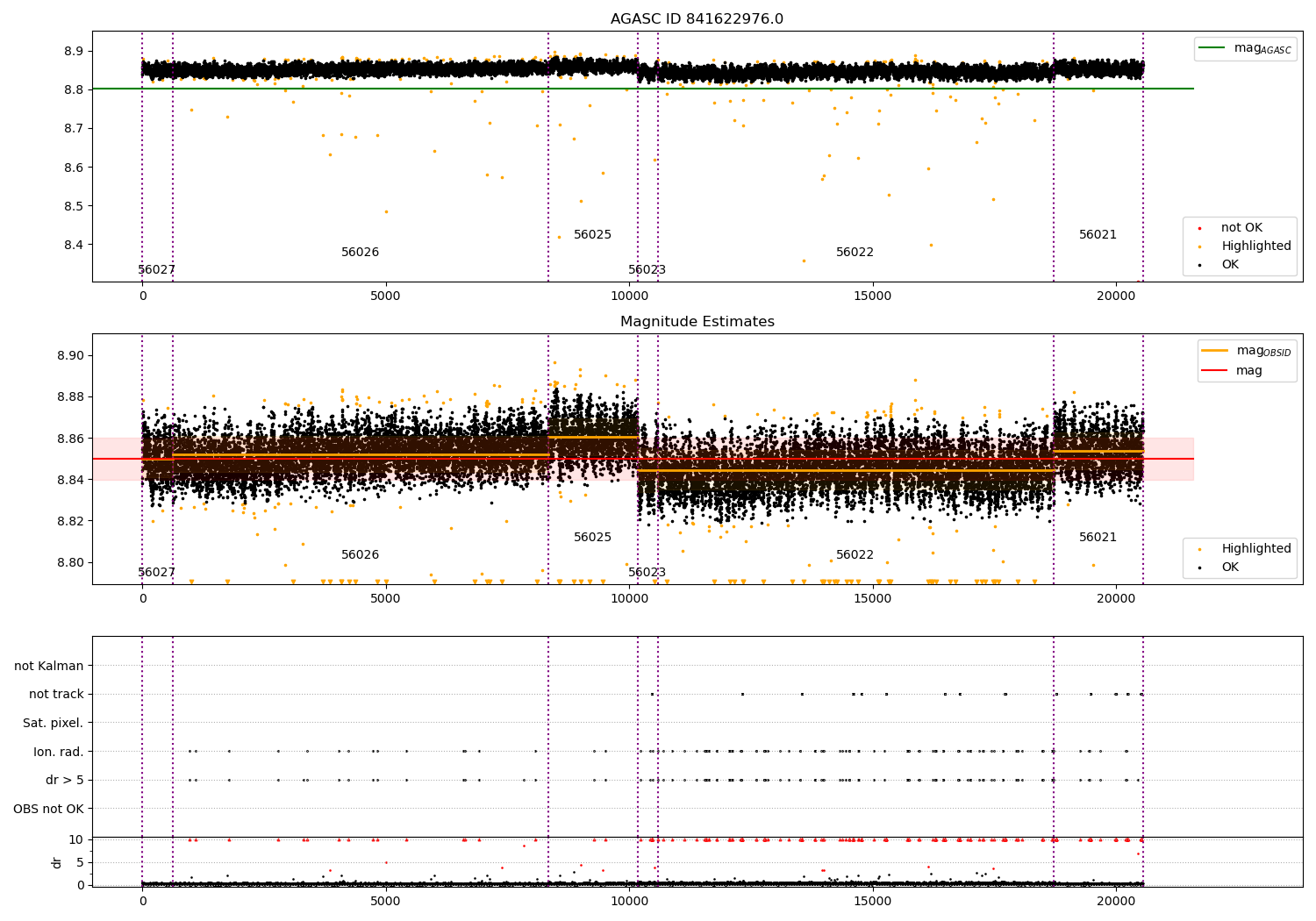Click the title "AGASC ID 841622976.0"
1316x921 pixels.
(697, 18)
